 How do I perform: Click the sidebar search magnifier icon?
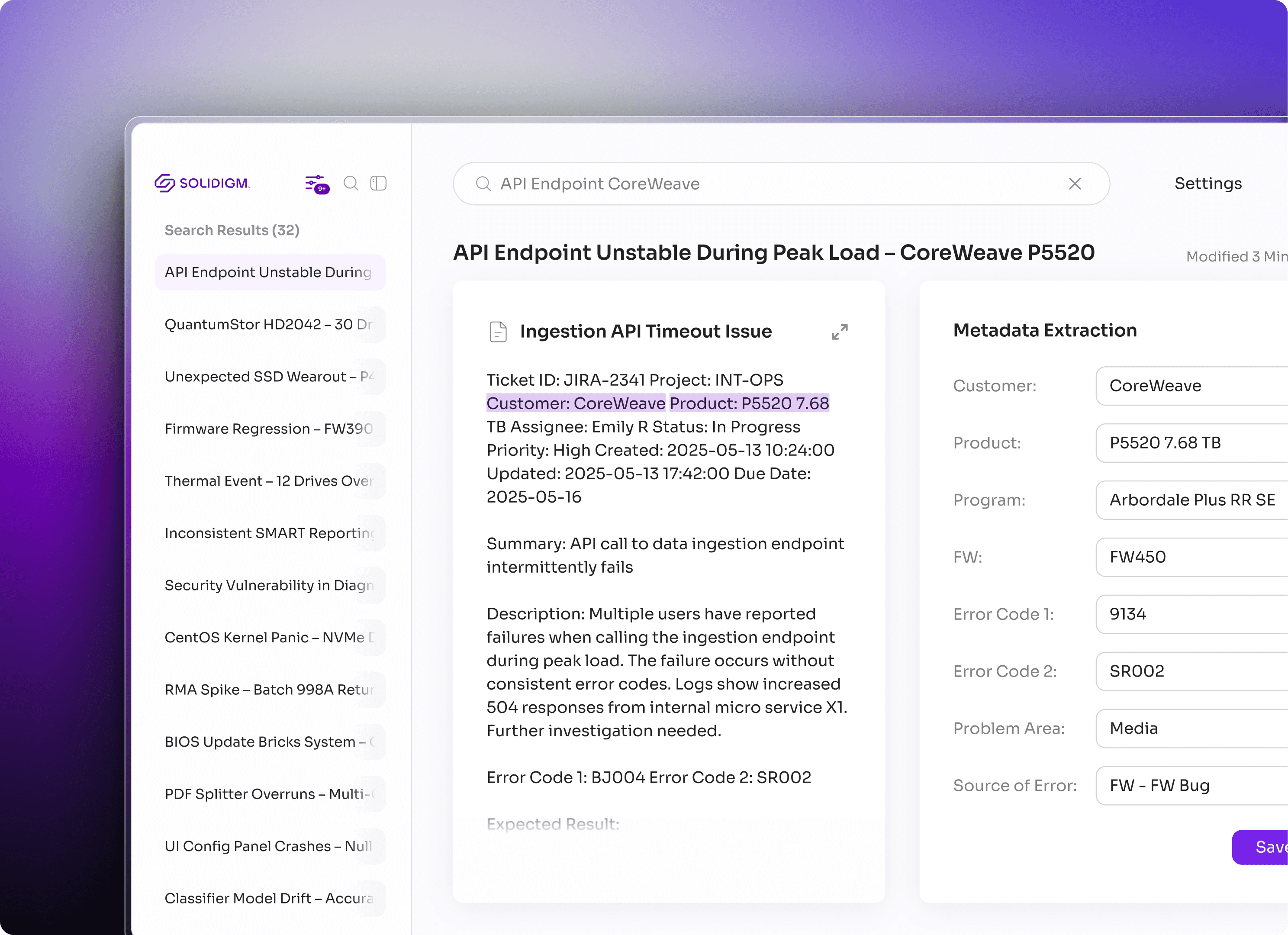351,184
